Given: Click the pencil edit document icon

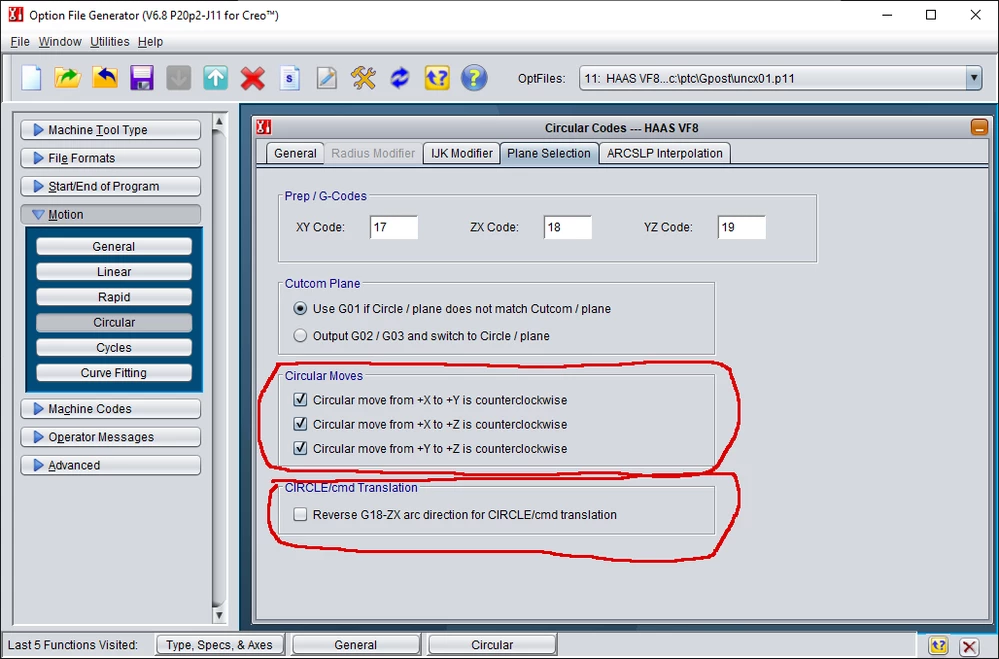Looking at the screenshot, I should coord(326,78).
